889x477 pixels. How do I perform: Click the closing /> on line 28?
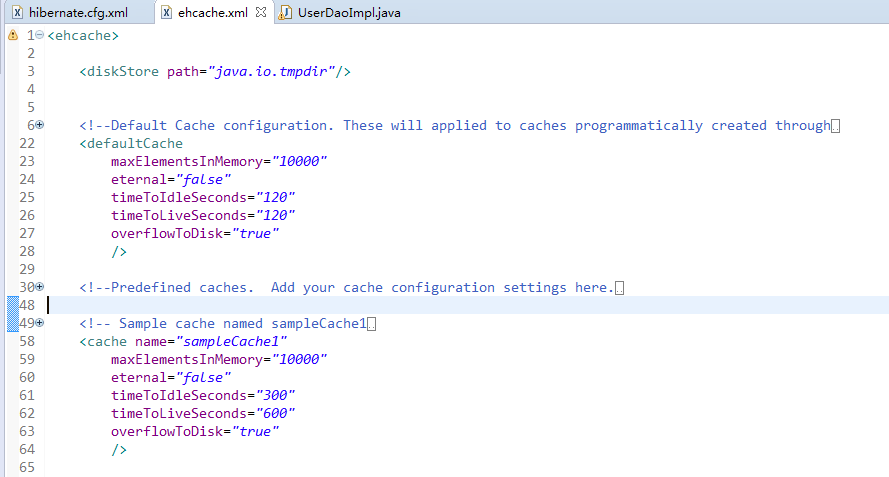pos(119,252)
